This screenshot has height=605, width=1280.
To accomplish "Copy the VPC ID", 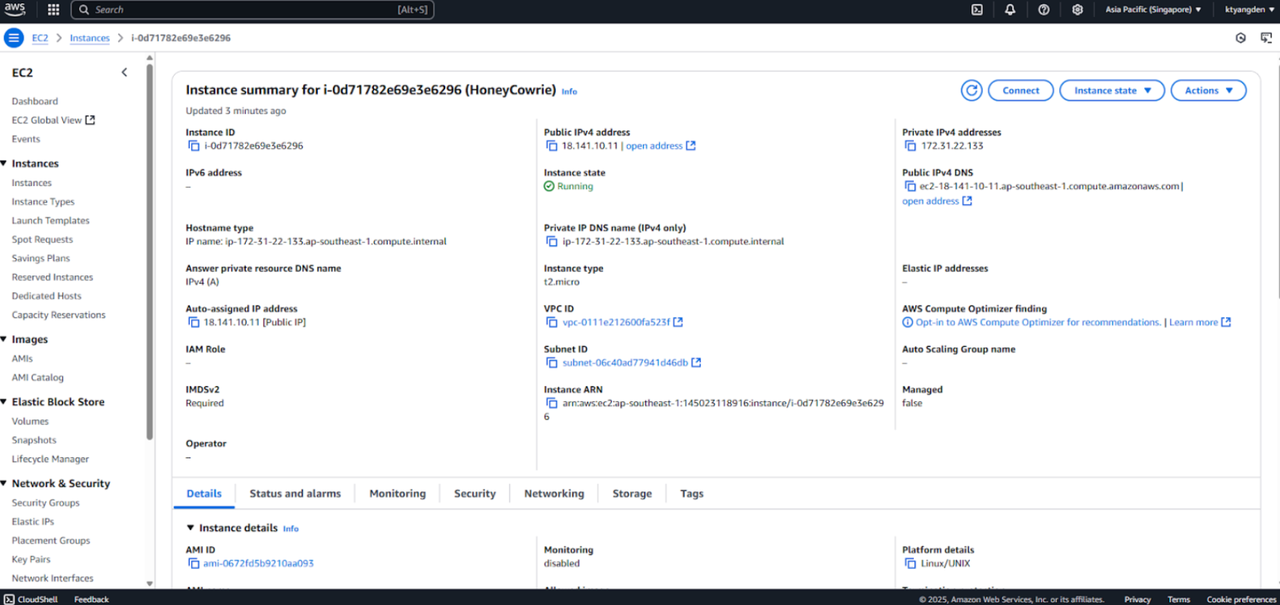I will point(551,323).
